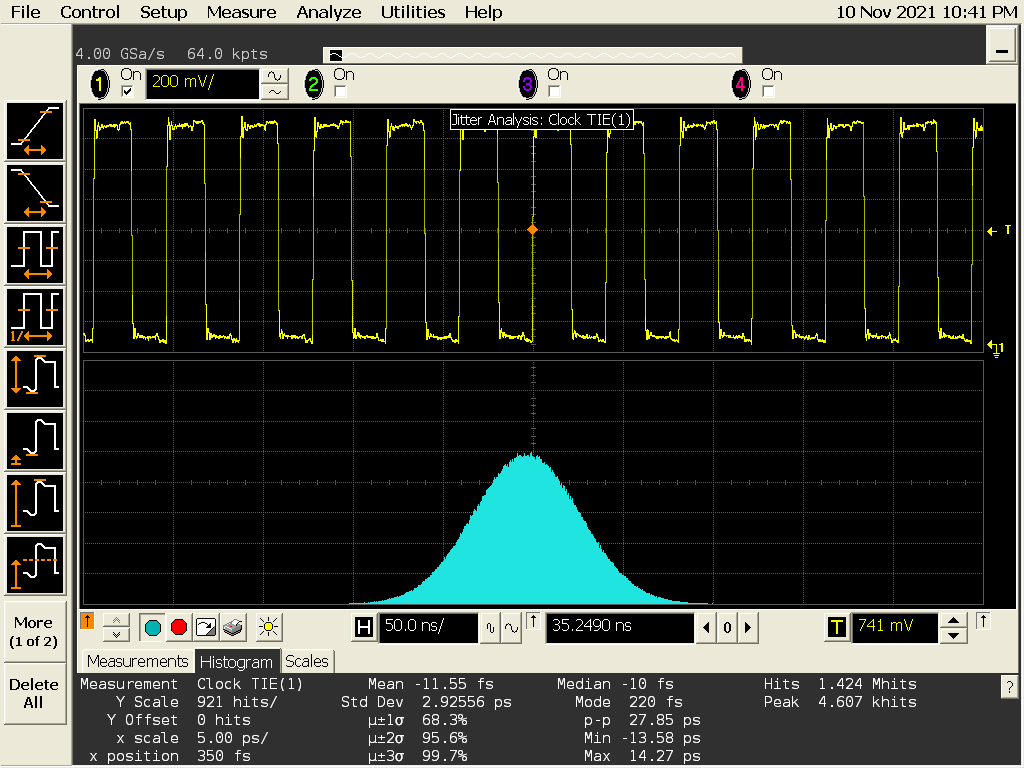1024x768 pixels.
Task: Click the Delete All button
Action: pyautogui.click(x=33, y=693)
